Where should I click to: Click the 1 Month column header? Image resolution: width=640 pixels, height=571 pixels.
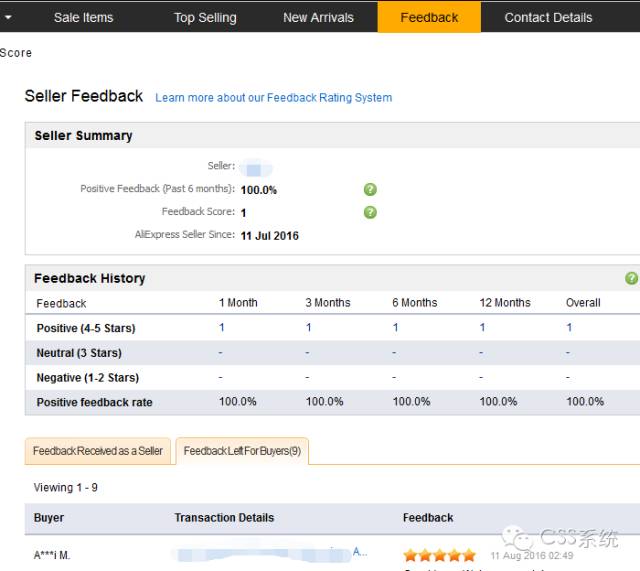(x=238, y=303)
